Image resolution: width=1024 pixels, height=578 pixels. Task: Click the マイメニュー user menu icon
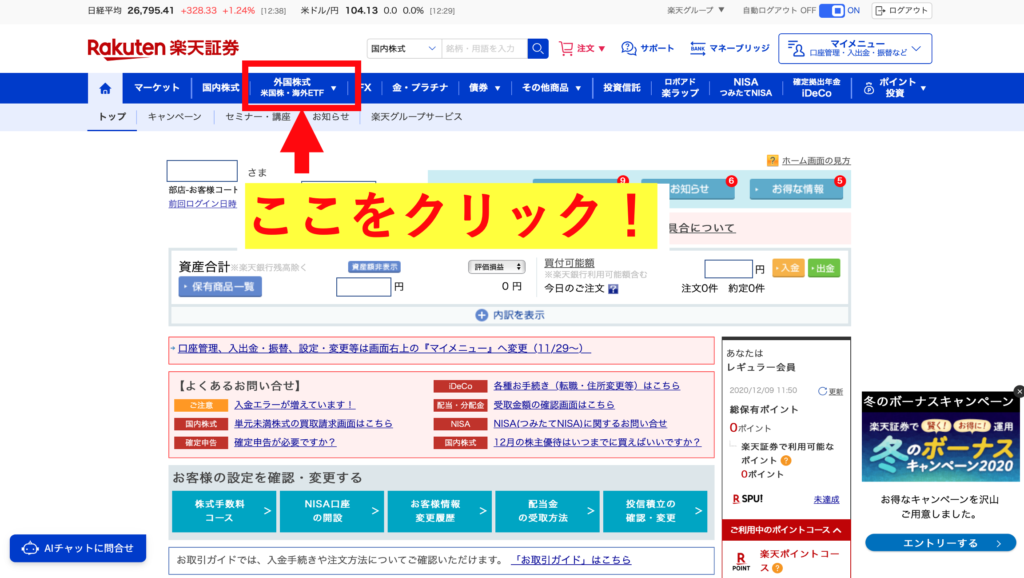click(795, 49)
